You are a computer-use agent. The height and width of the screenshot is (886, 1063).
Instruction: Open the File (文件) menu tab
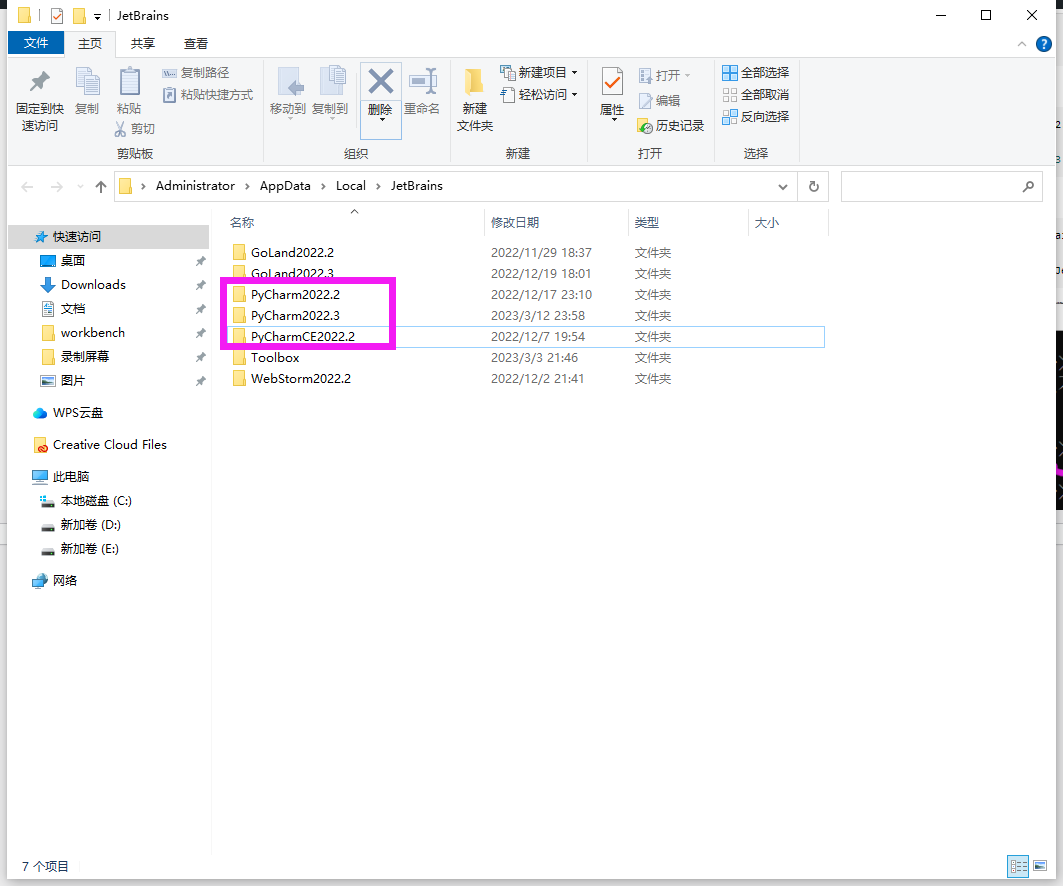pos(36,43)
